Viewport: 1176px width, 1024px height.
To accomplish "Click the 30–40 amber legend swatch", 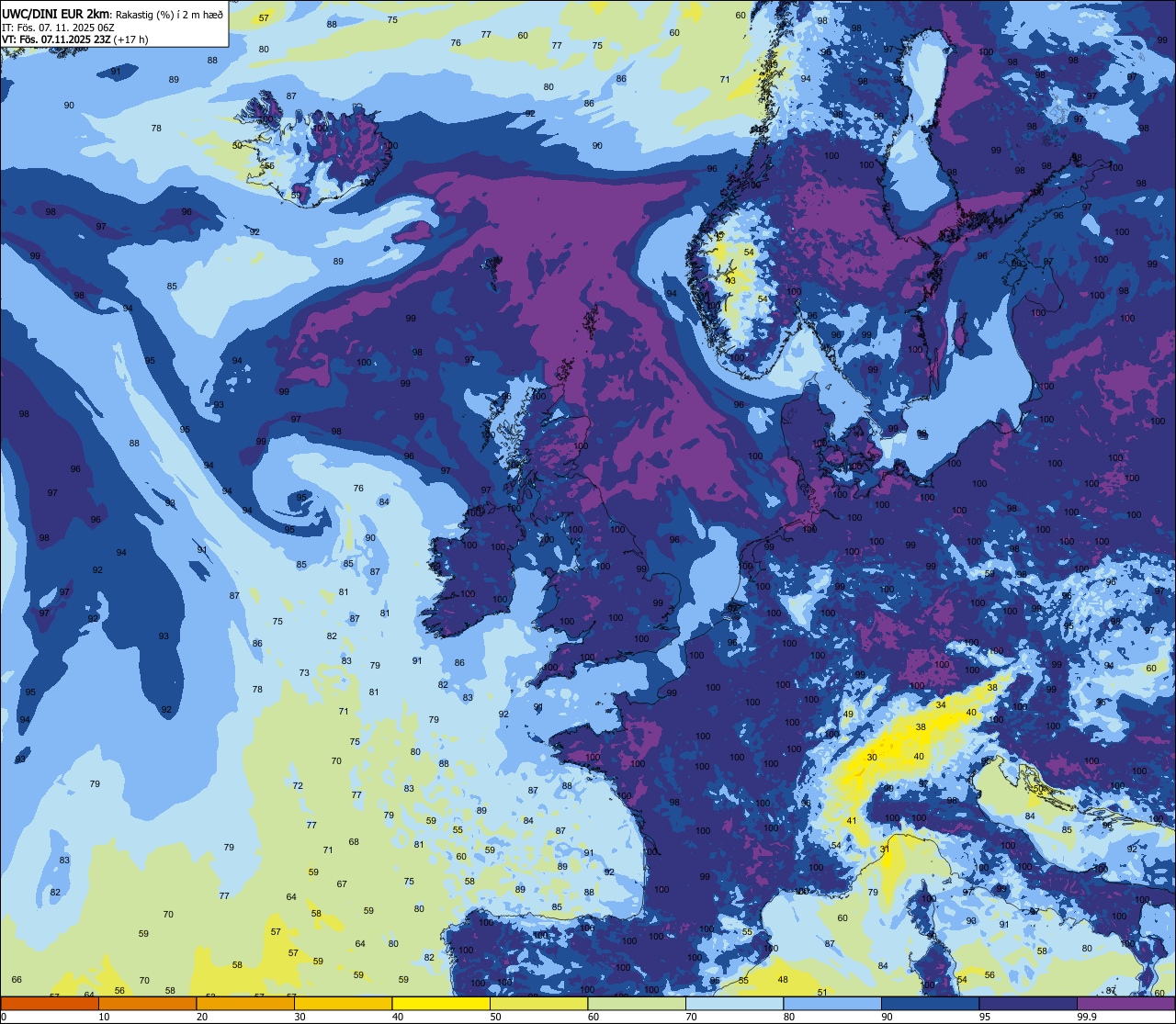I will (343, 1004).
